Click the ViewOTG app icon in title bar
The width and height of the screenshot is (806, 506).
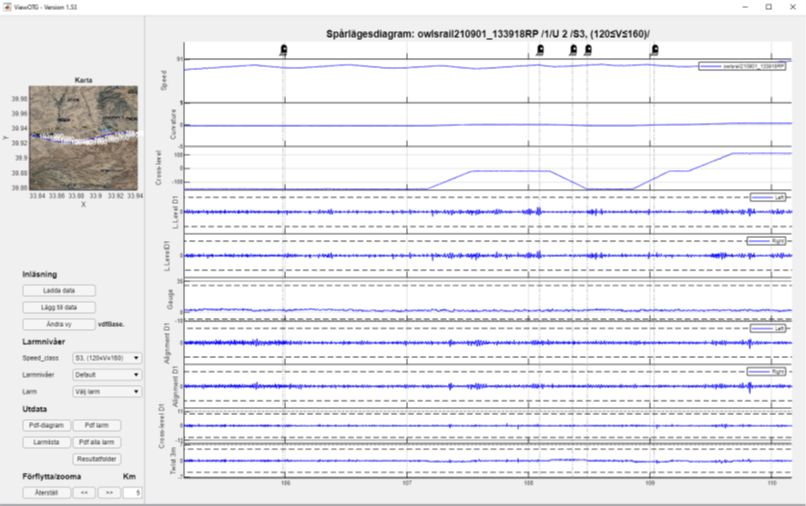[x=6, y=5]
